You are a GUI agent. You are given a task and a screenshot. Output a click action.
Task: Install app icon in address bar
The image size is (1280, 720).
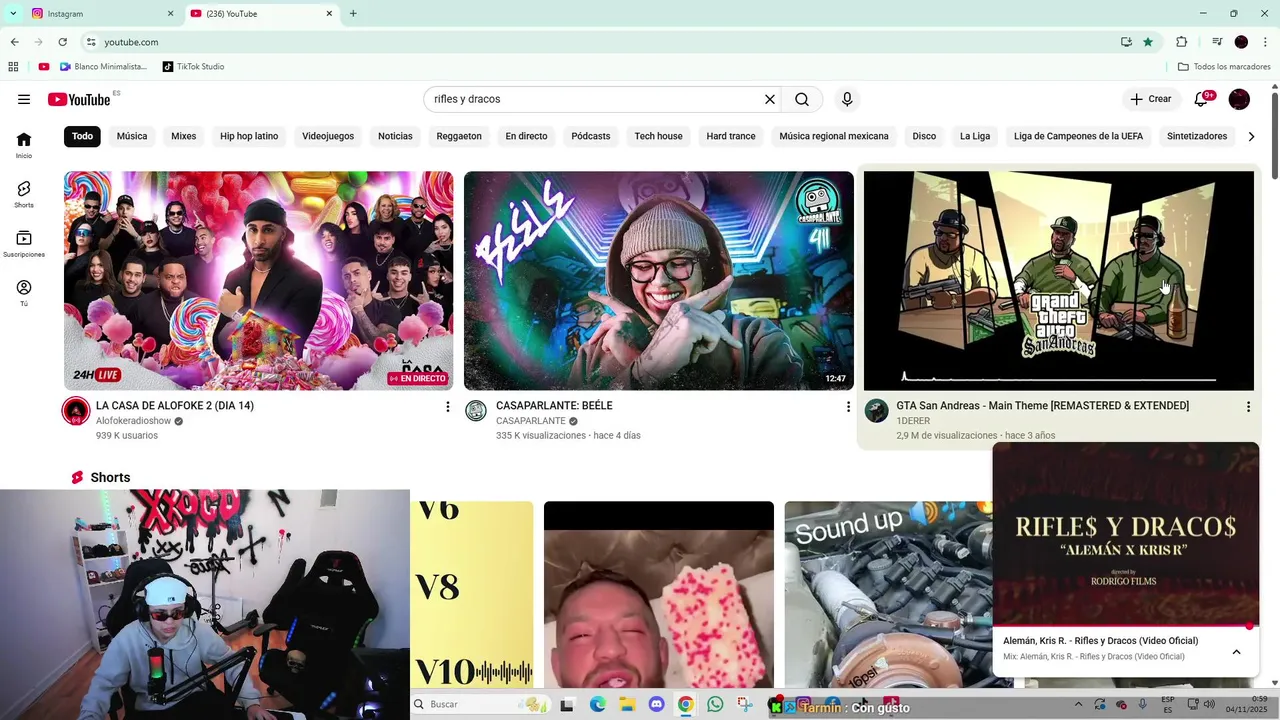(x=1126, y=42)
